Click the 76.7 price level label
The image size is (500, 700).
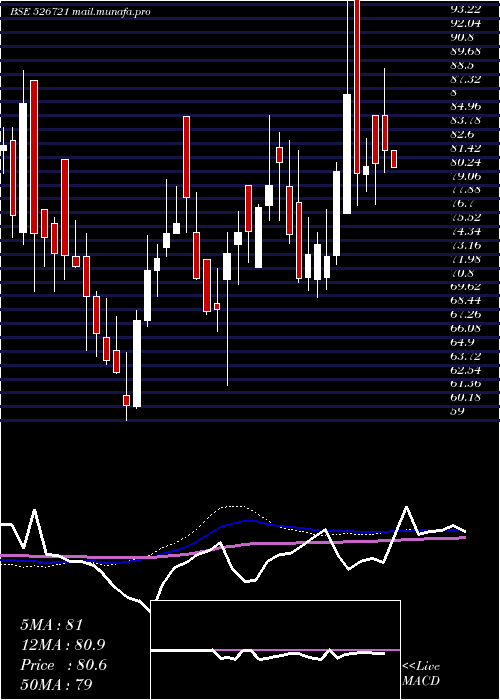463,204
